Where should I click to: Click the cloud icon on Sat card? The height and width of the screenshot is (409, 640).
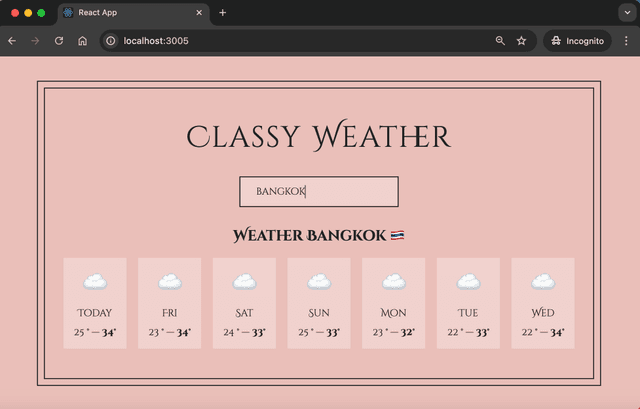(244, 282)
